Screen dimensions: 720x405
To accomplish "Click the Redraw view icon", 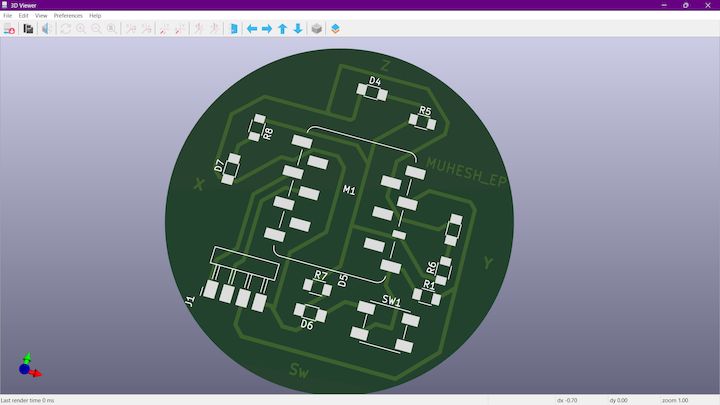I will [x=66, y=29].
